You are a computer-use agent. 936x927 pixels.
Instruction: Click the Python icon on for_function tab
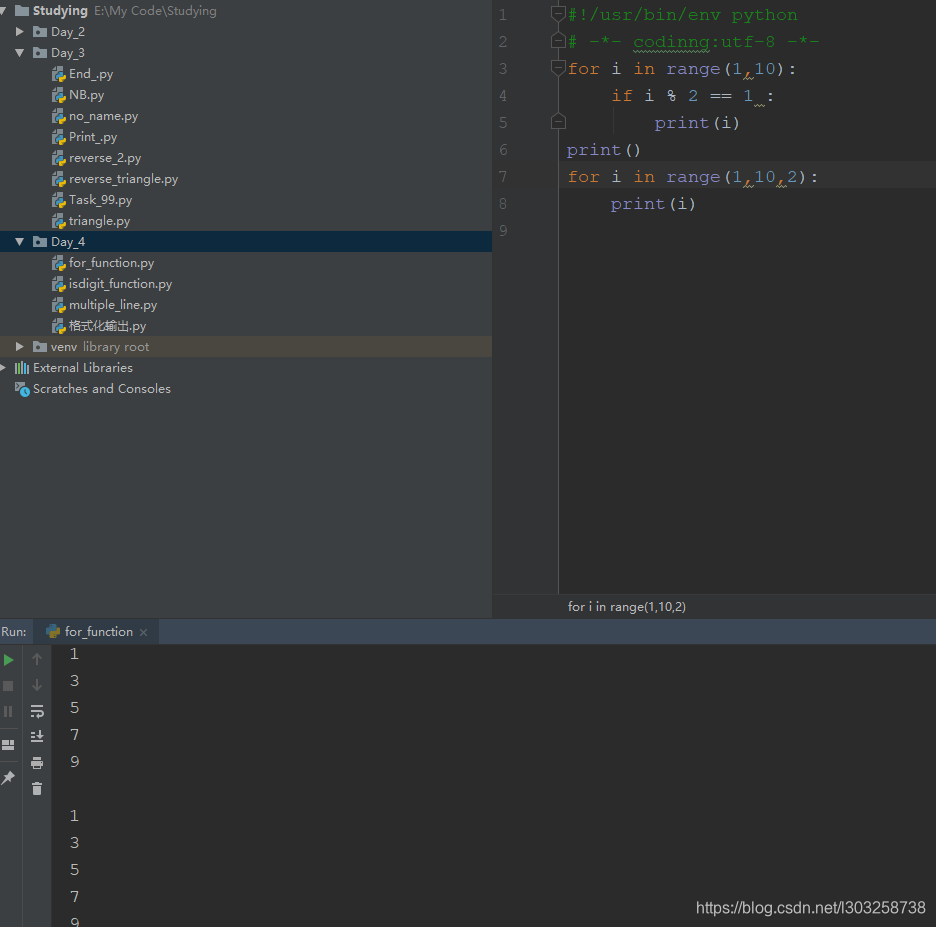click(53, 632)
